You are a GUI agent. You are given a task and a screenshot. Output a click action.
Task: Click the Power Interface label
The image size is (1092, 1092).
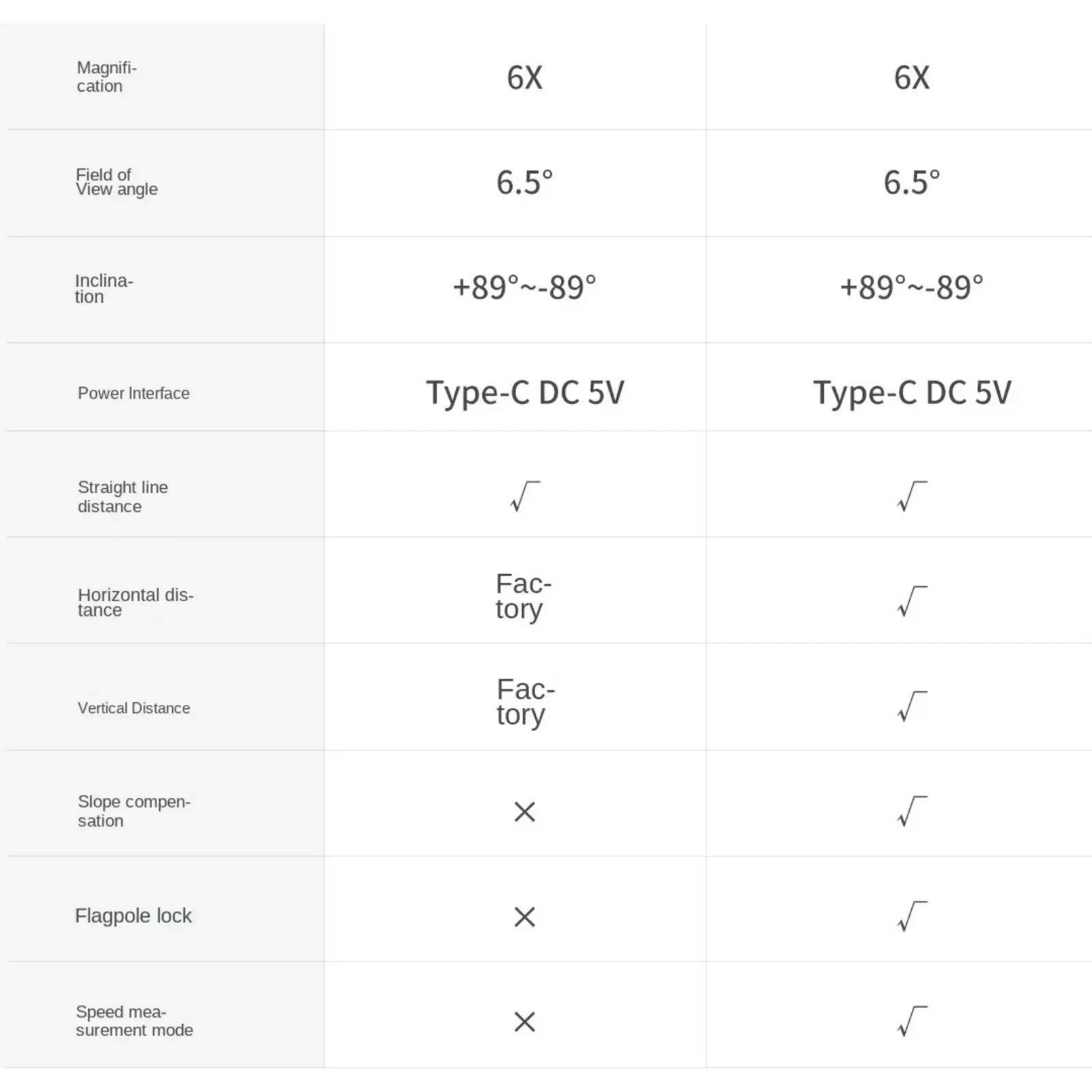(x=134, y=393)
